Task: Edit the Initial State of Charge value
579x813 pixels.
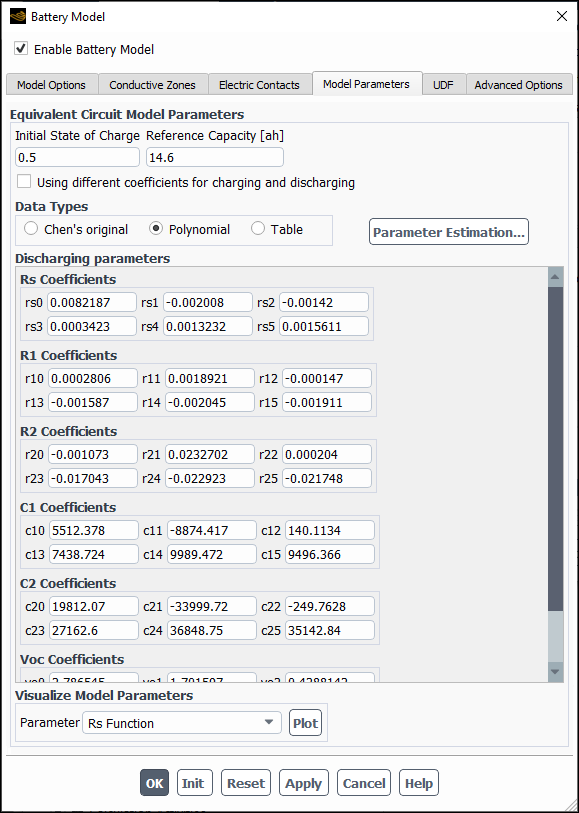Action: point(77,157)
